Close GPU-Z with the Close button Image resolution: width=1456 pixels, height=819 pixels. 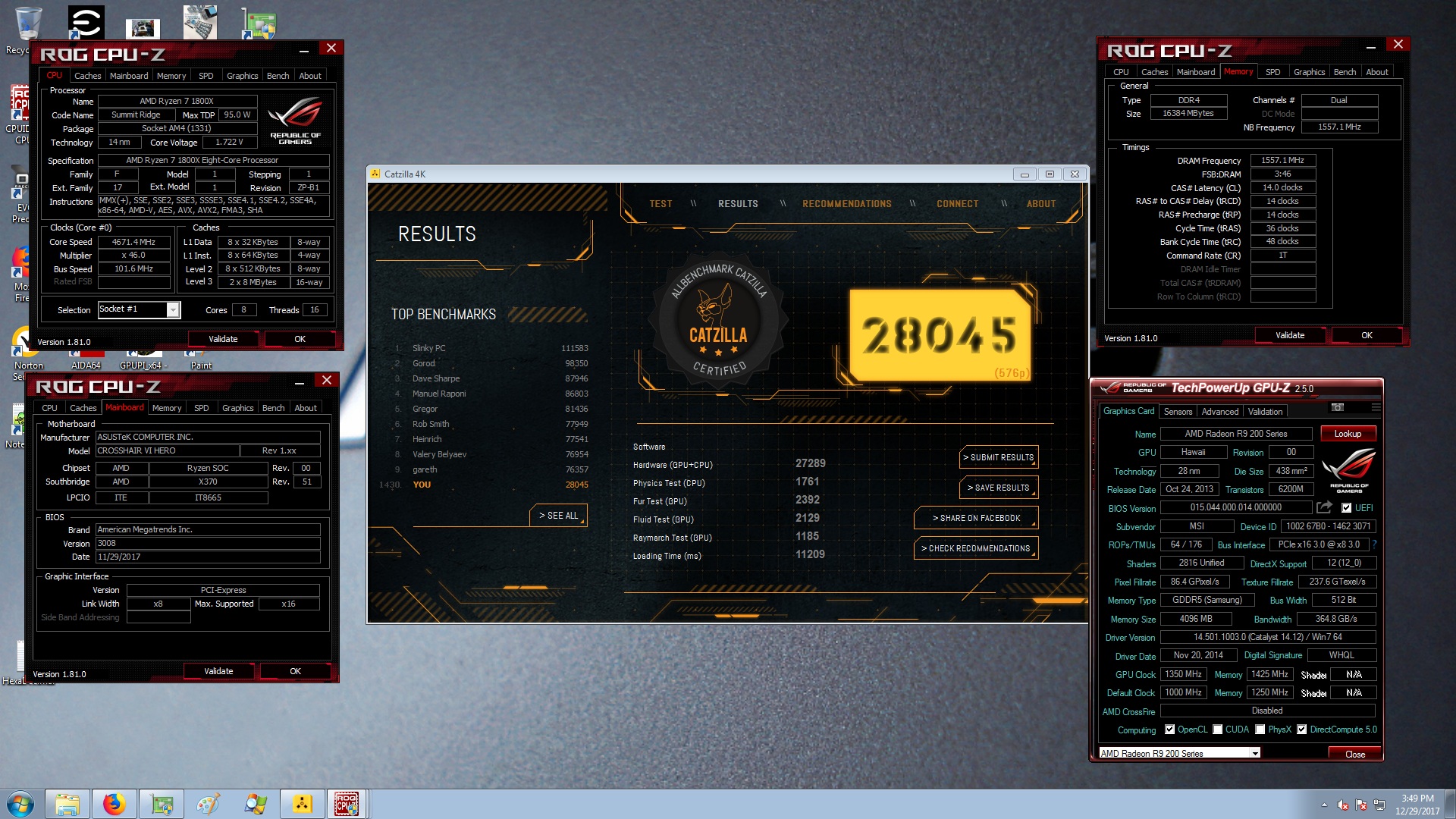1354,754
